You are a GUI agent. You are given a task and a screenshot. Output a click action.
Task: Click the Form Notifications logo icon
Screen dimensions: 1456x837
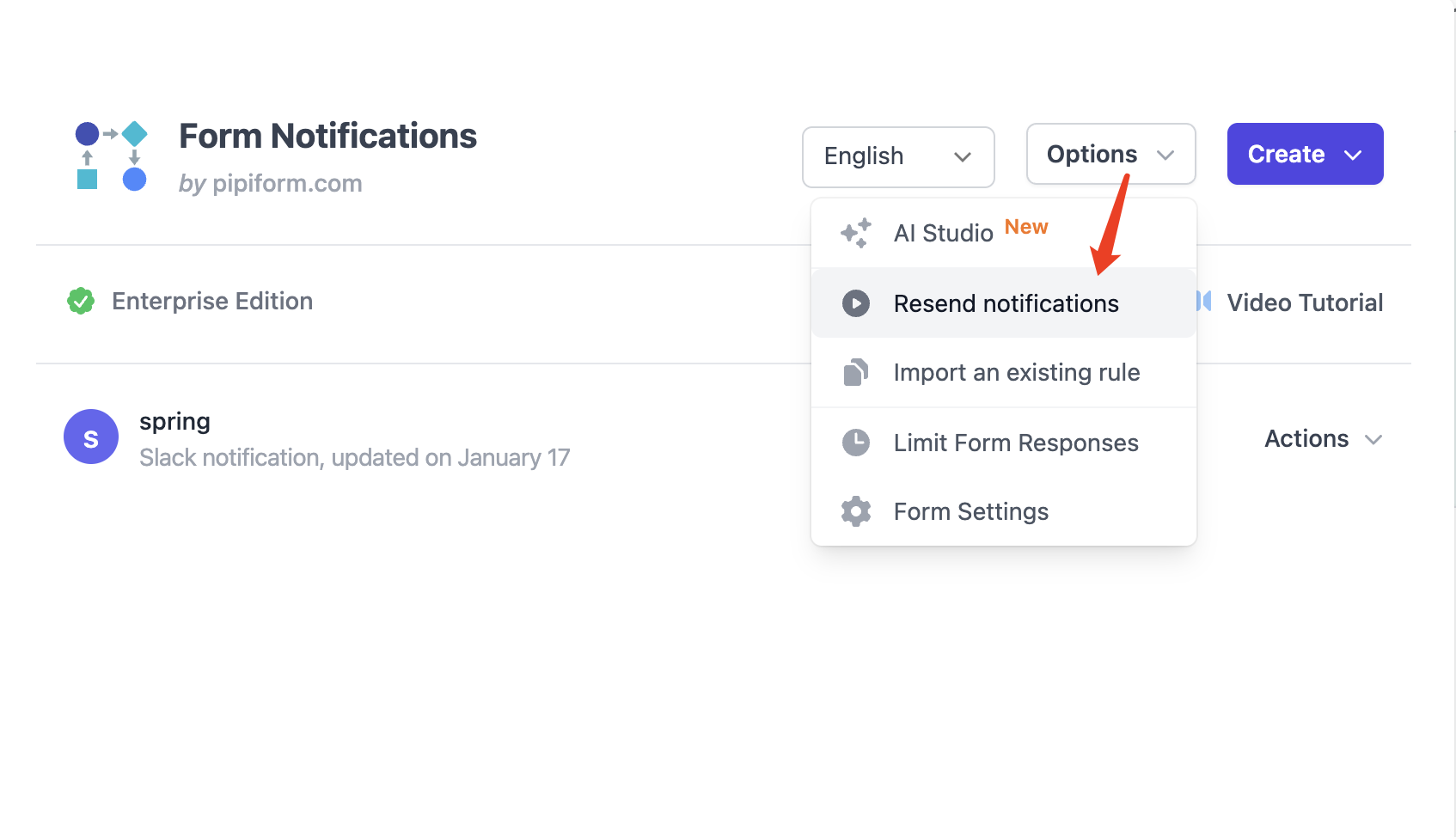tap(112, 156)
